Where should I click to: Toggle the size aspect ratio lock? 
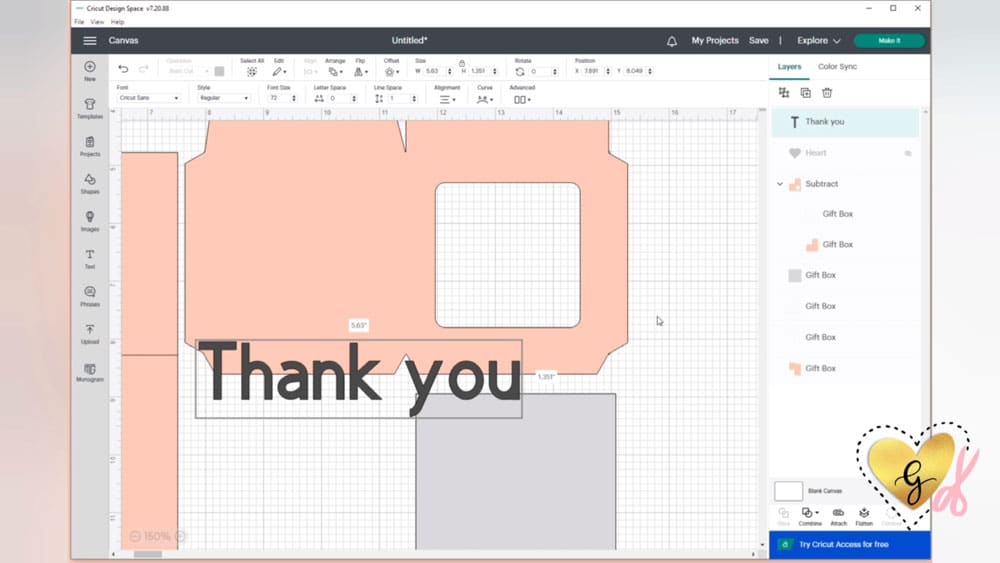461,63
